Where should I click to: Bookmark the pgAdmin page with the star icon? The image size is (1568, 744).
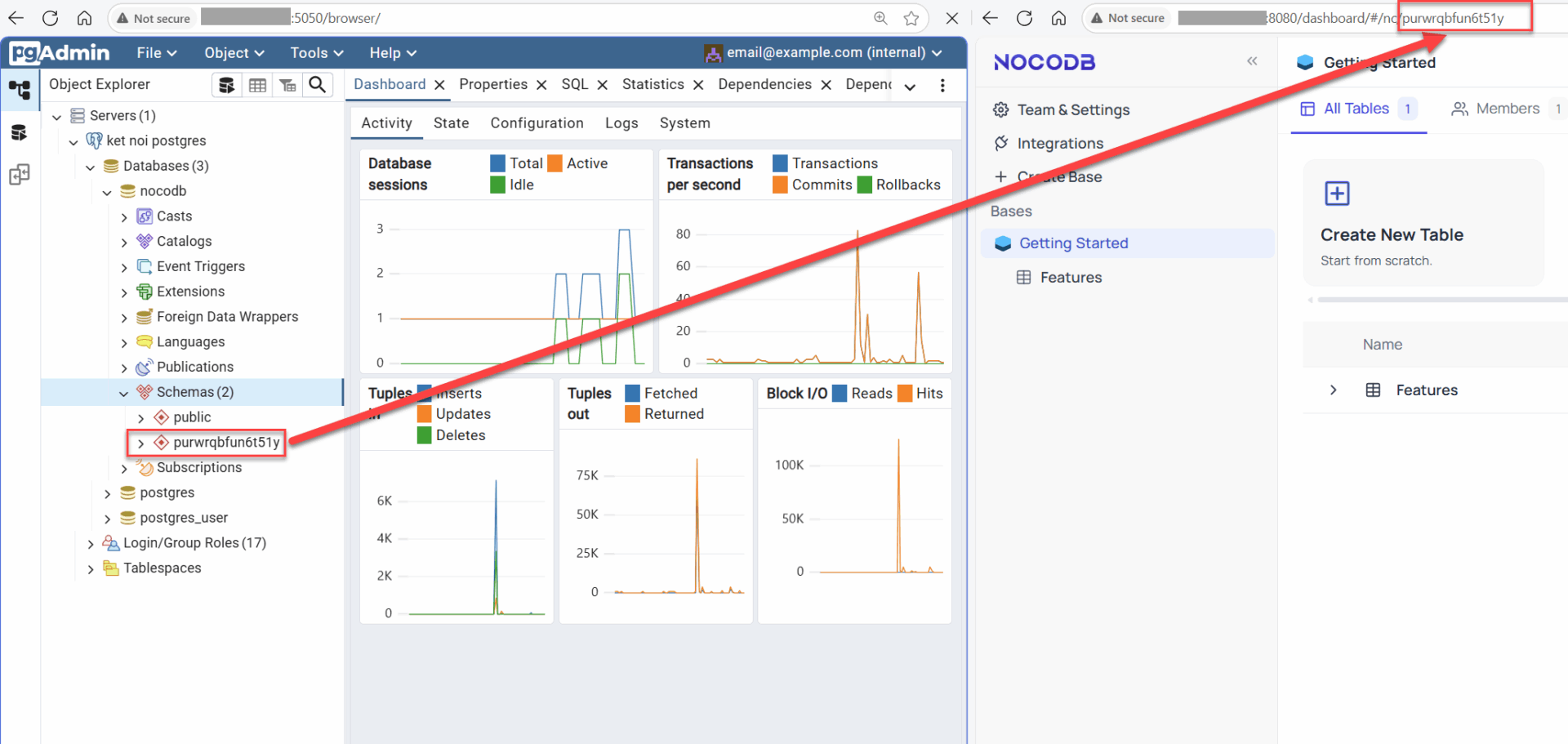911,18
